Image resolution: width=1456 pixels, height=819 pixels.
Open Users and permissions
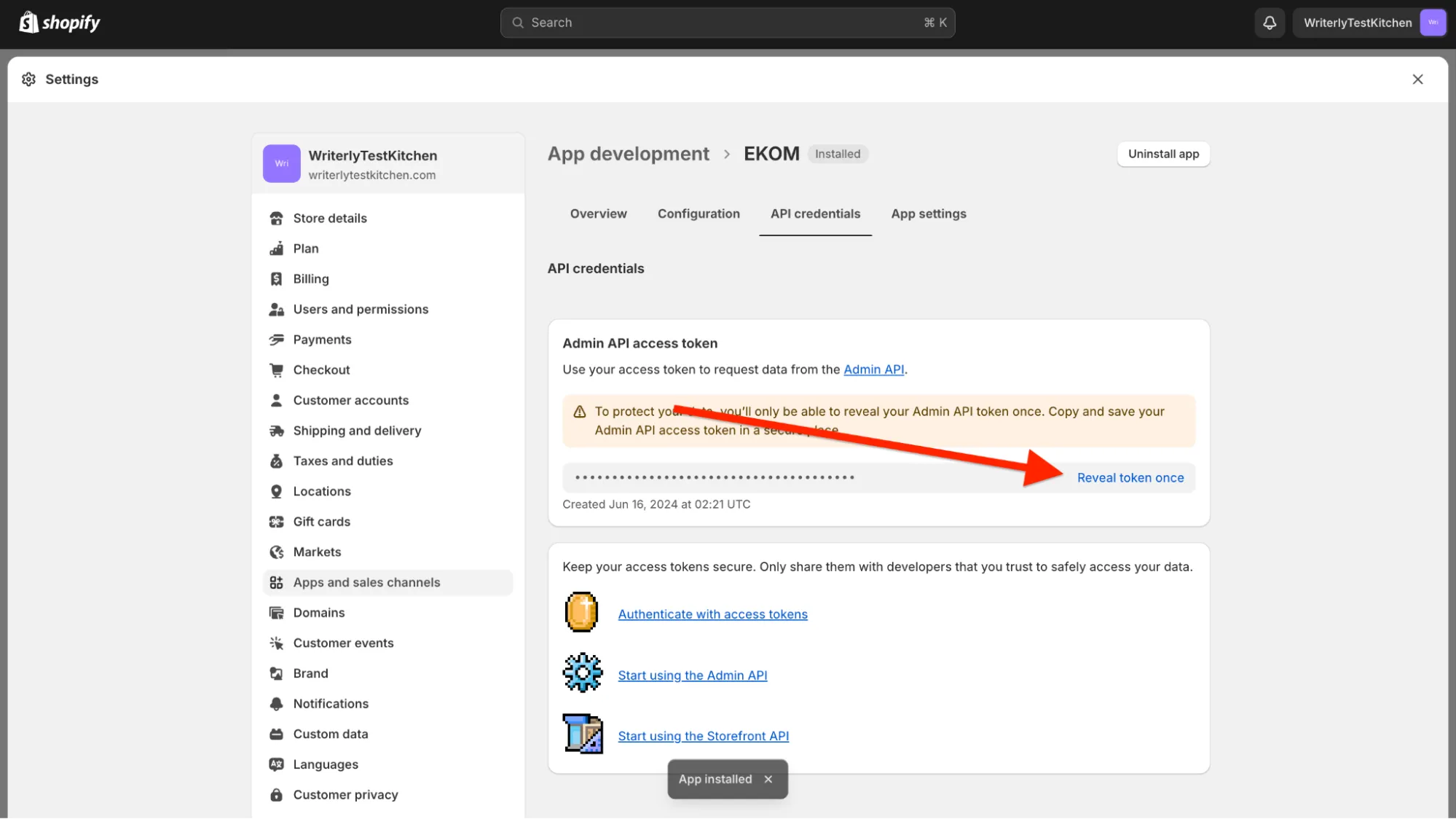click(387, 310)
